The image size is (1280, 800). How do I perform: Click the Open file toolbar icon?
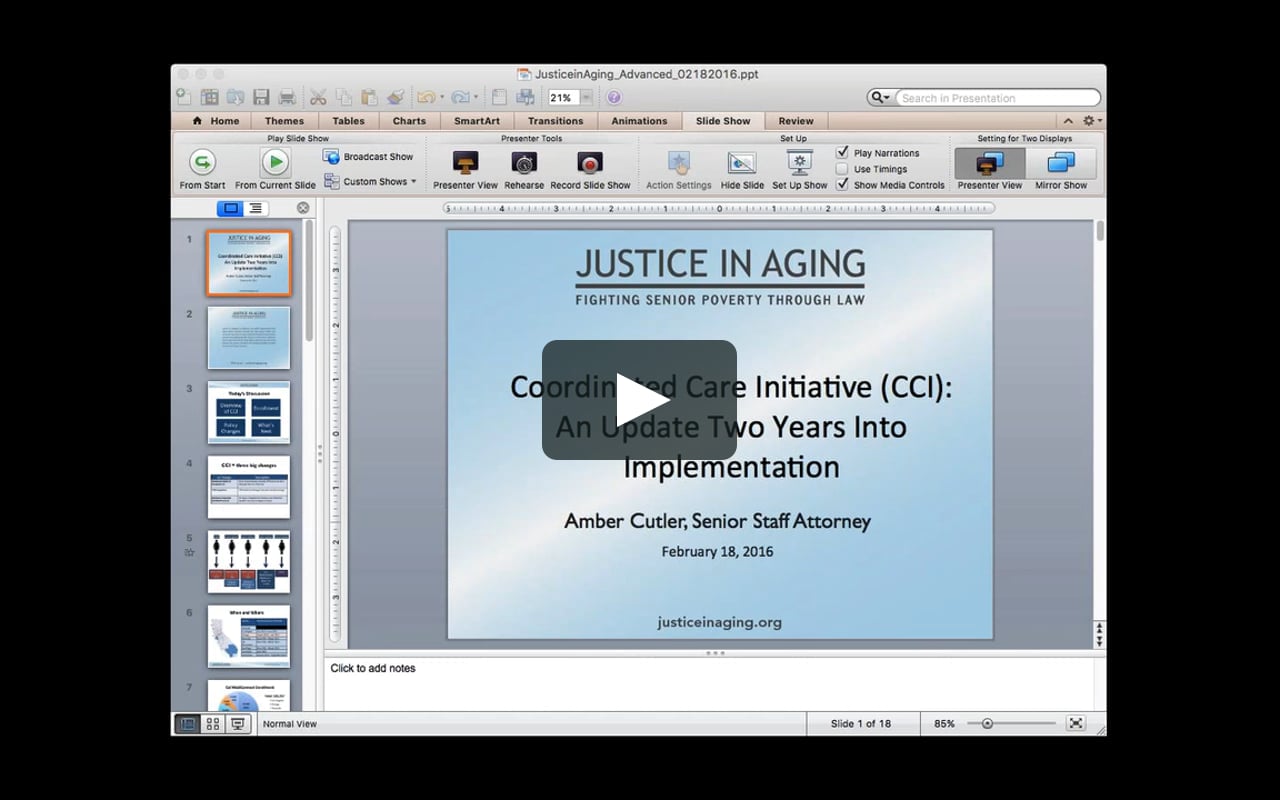(236, 97)
